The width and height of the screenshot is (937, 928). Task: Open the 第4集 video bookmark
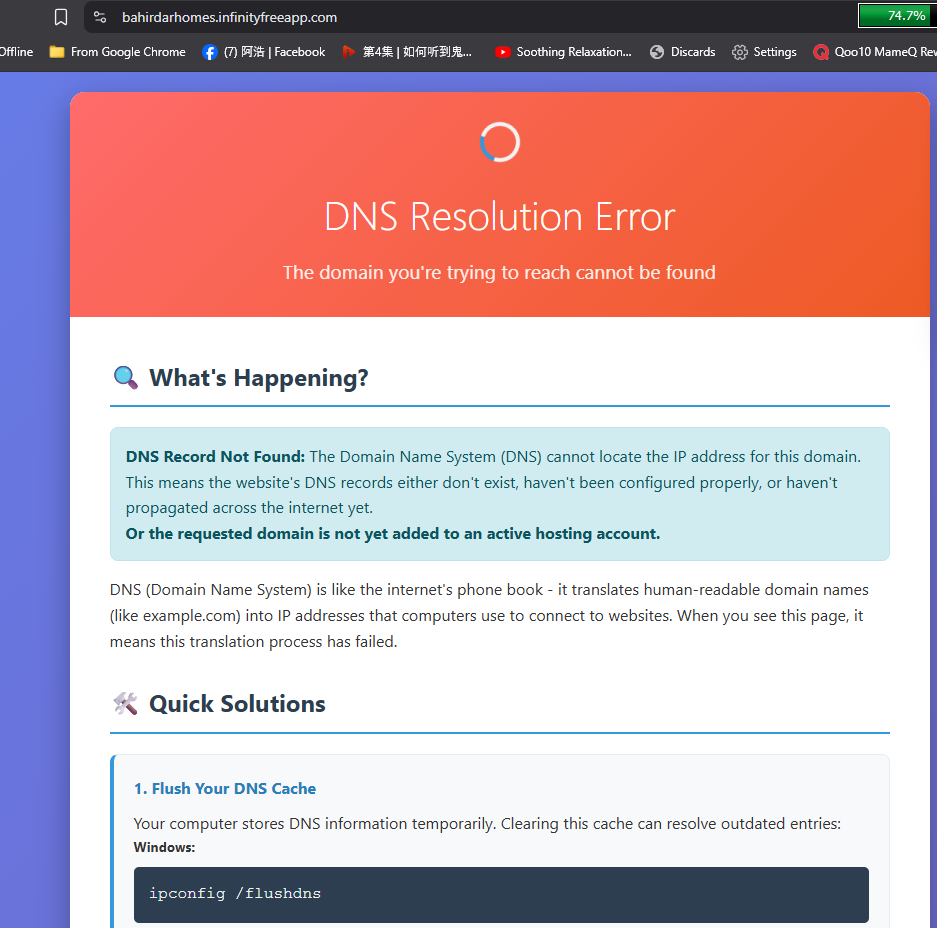click(x=417, y=52)
